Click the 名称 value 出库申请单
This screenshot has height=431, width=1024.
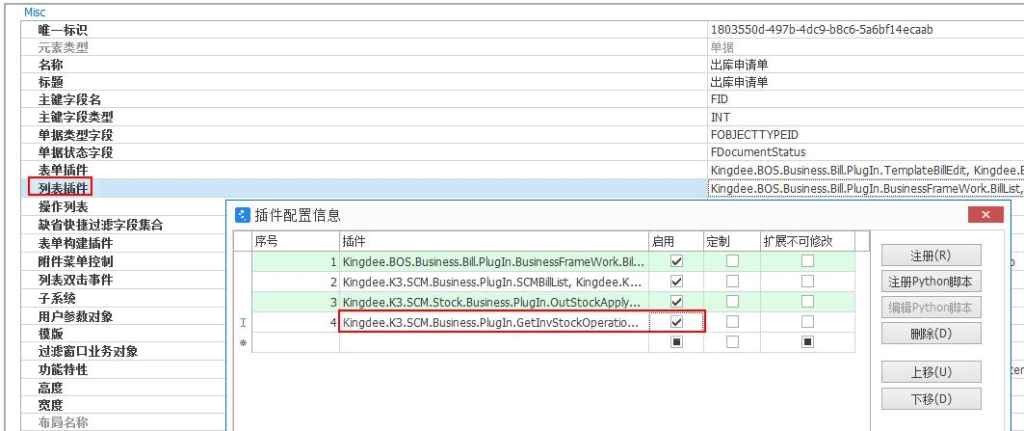tap(739, 65)
